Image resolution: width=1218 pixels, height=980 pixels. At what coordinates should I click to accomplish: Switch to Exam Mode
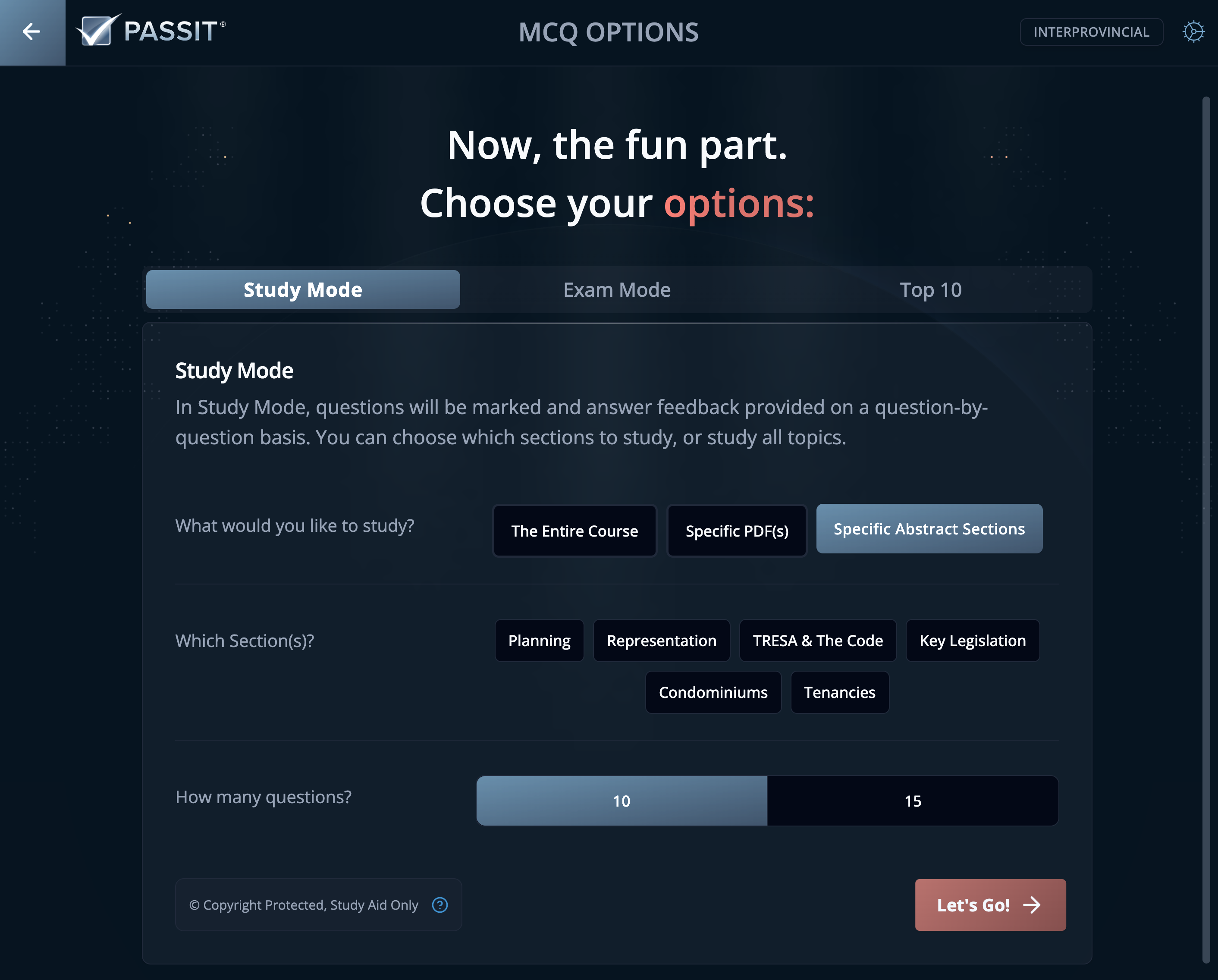click(x=616, y=289)
